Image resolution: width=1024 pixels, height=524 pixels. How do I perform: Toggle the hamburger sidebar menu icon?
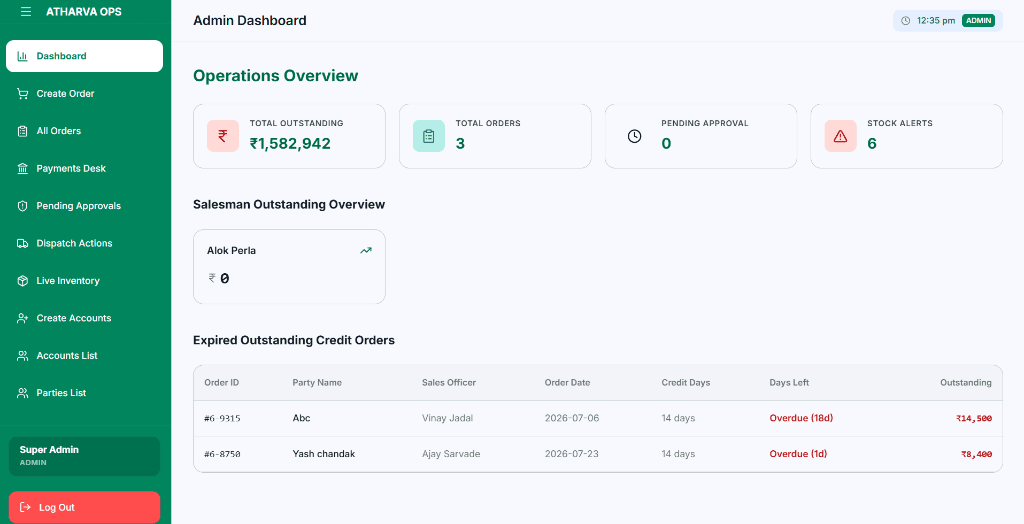pyautogui.click(x=26, y=12)
